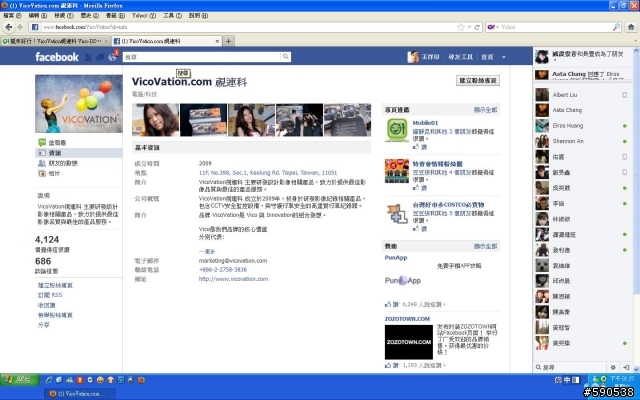Click the create page button top right
640x400 pixels.
tap(478, 80)
